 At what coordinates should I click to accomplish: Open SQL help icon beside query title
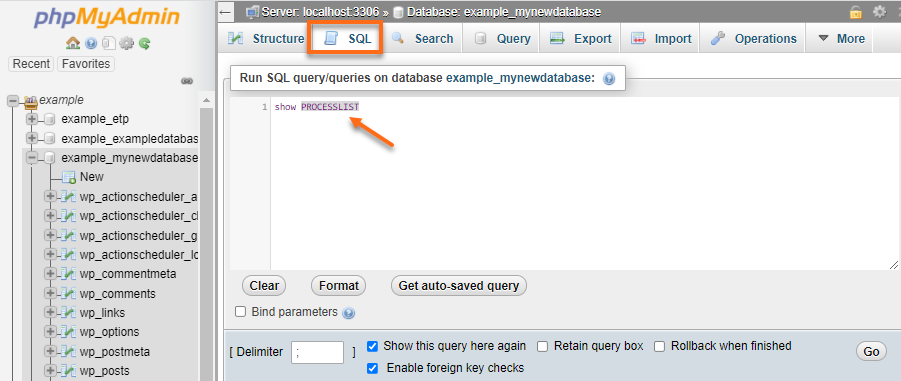click(x=609, y=79)
